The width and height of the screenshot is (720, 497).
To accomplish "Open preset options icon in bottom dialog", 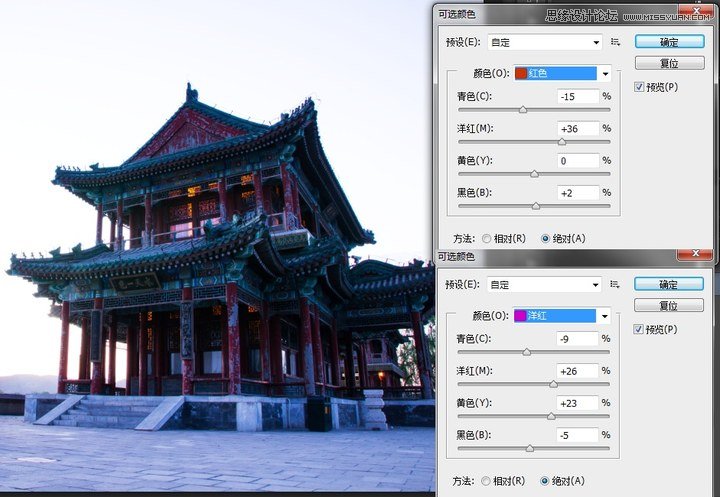I will click(x=616, y=284).
